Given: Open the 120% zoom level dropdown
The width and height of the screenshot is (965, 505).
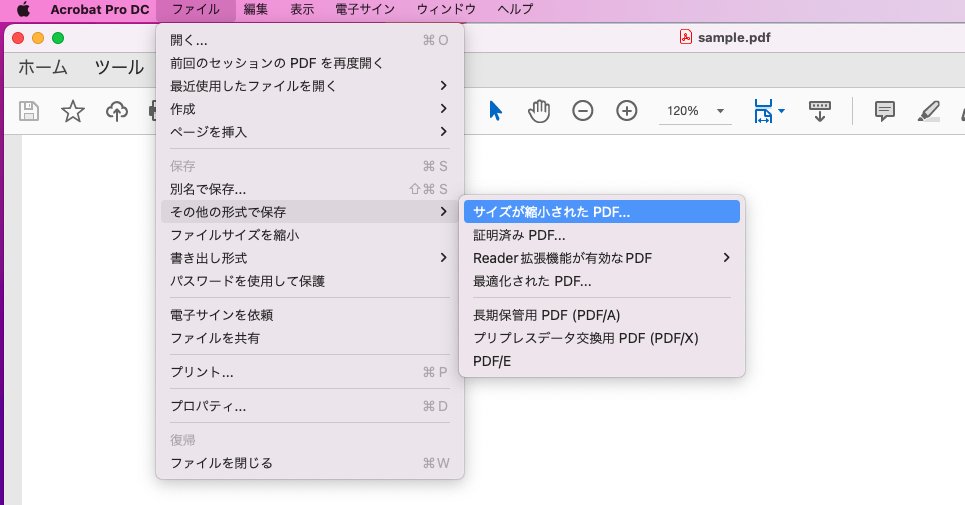Looking at the screenshot, I should pyautogui.click(x=720, y=111).
